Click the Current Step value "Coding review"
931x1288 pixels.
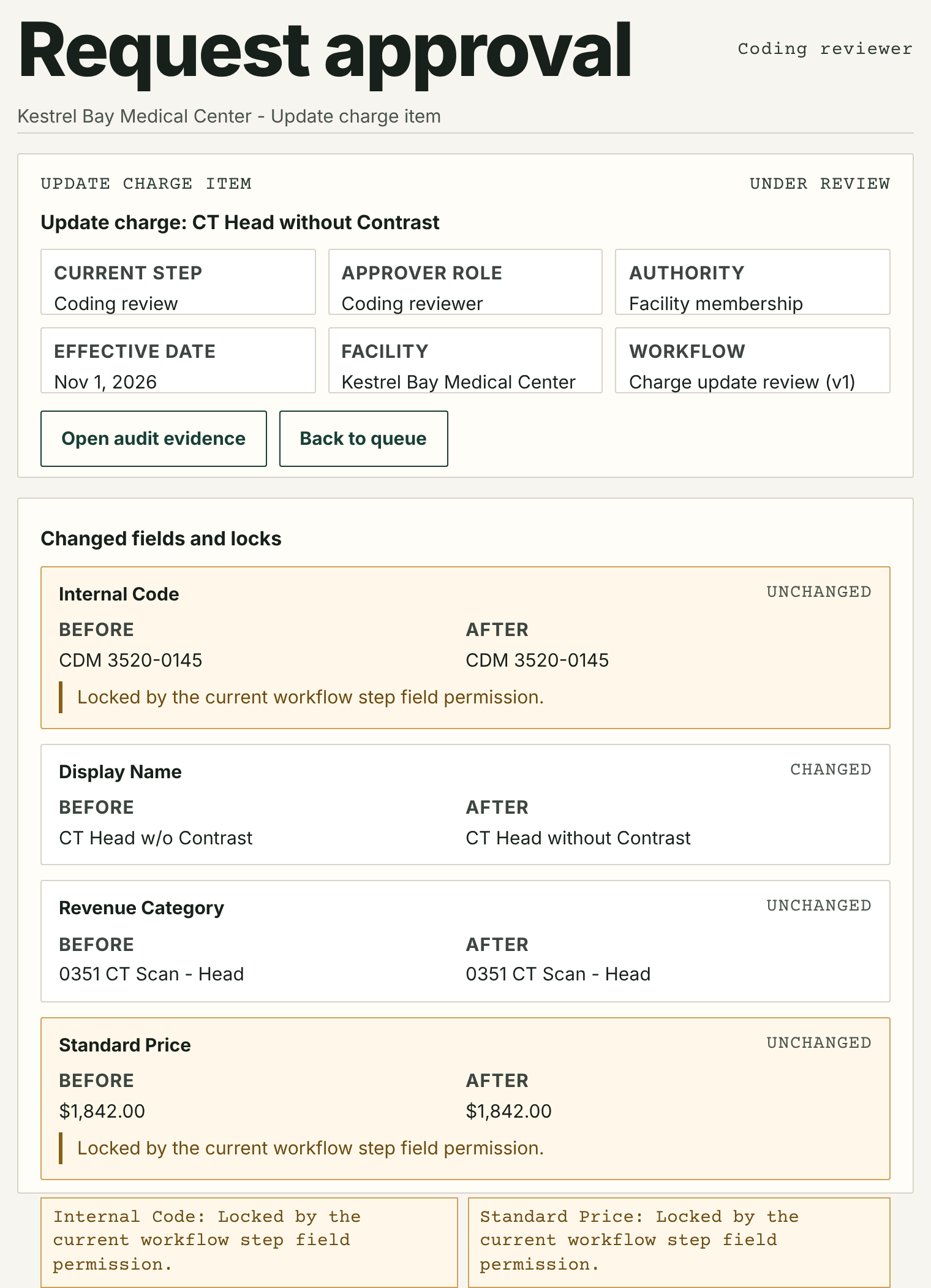(116, 304)
